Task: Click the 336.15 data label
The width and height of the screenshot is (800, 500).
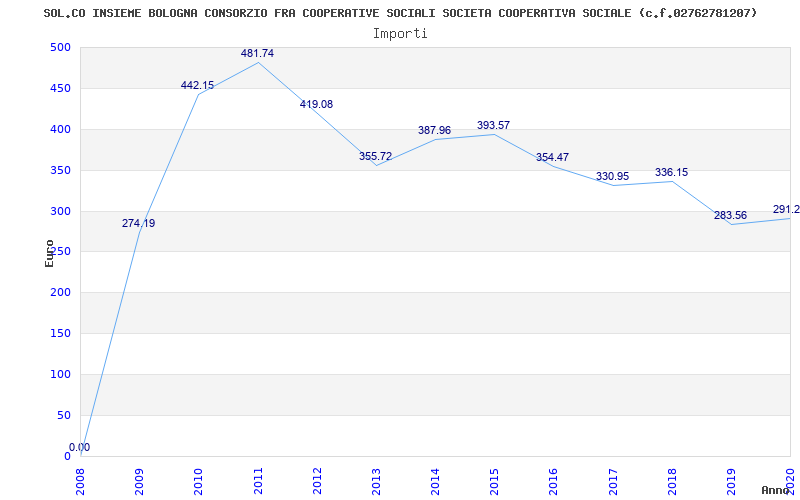Action: click(671, 172)
